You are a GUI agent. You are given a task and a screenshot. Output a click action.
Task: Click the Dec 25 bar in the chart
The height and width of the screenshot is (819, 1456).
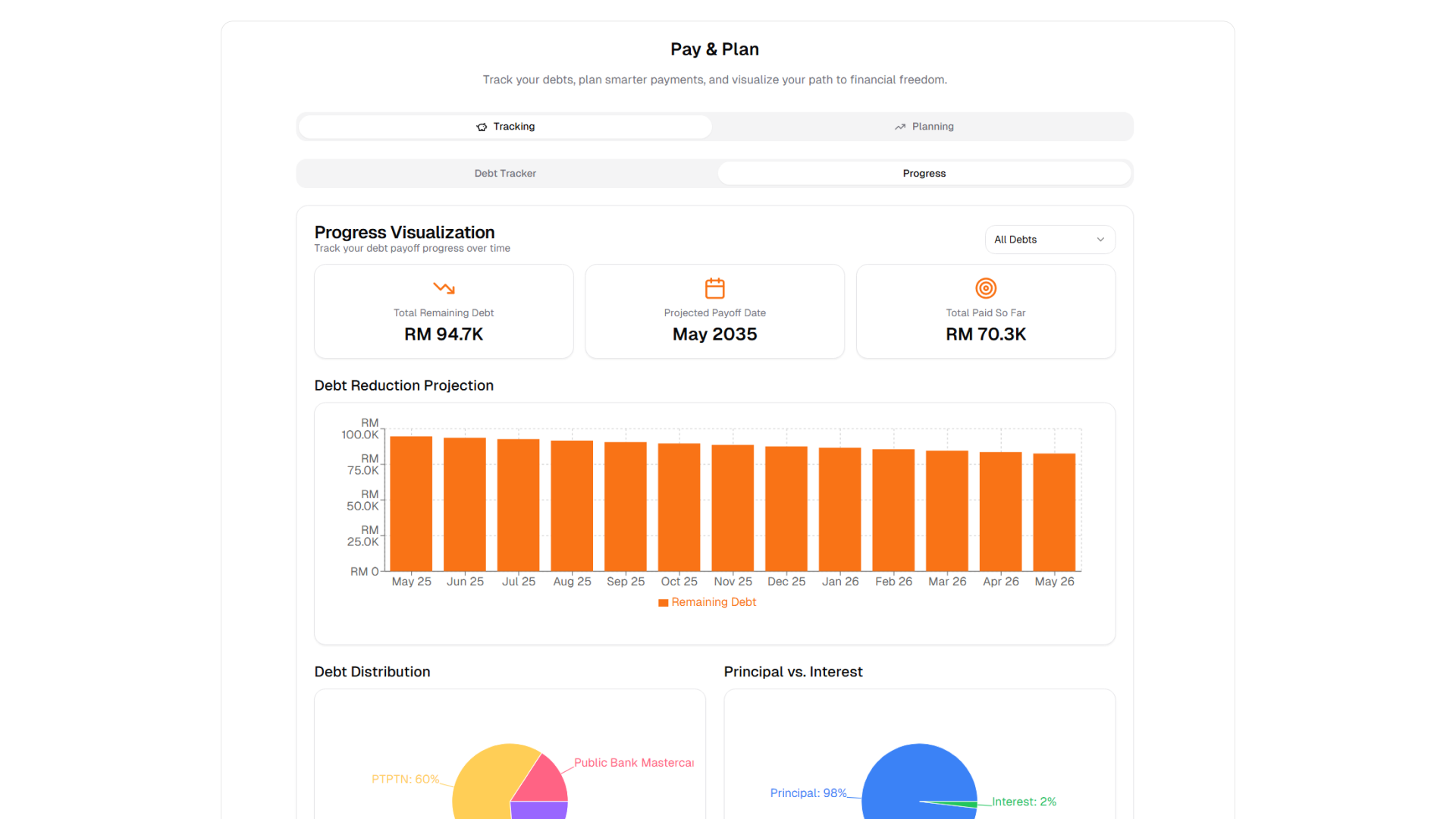pyautogui.click(x=786, y=509)
